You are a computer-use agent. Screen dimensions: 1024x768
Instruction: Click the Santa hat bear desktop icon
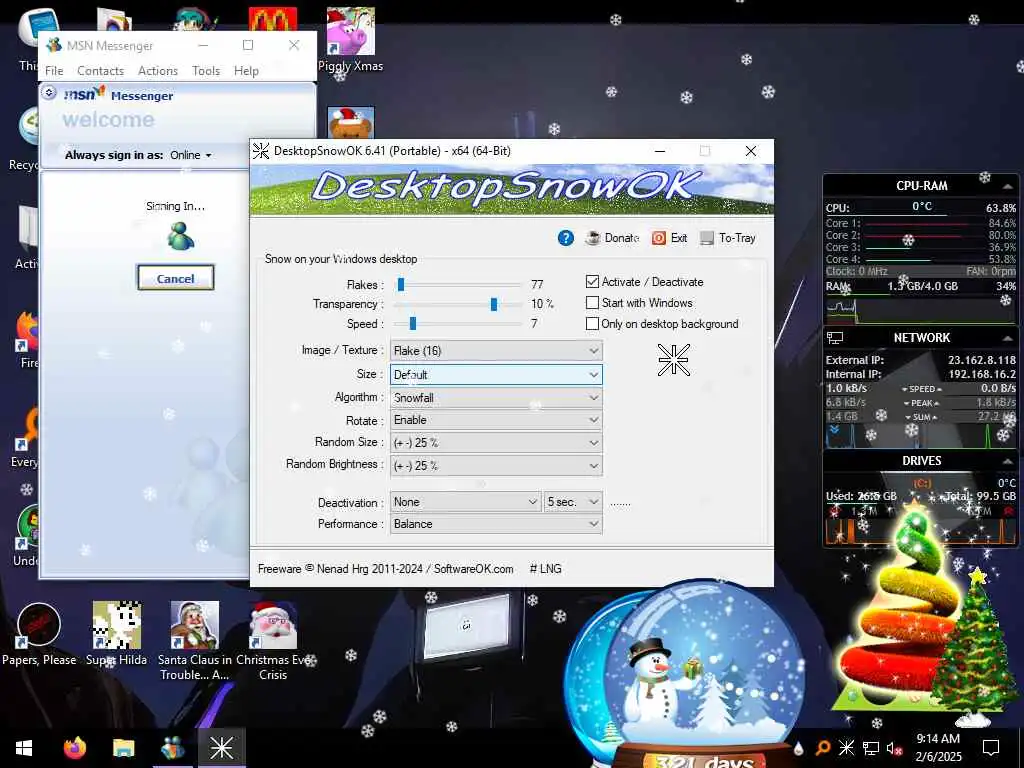[x=351, y=123]
